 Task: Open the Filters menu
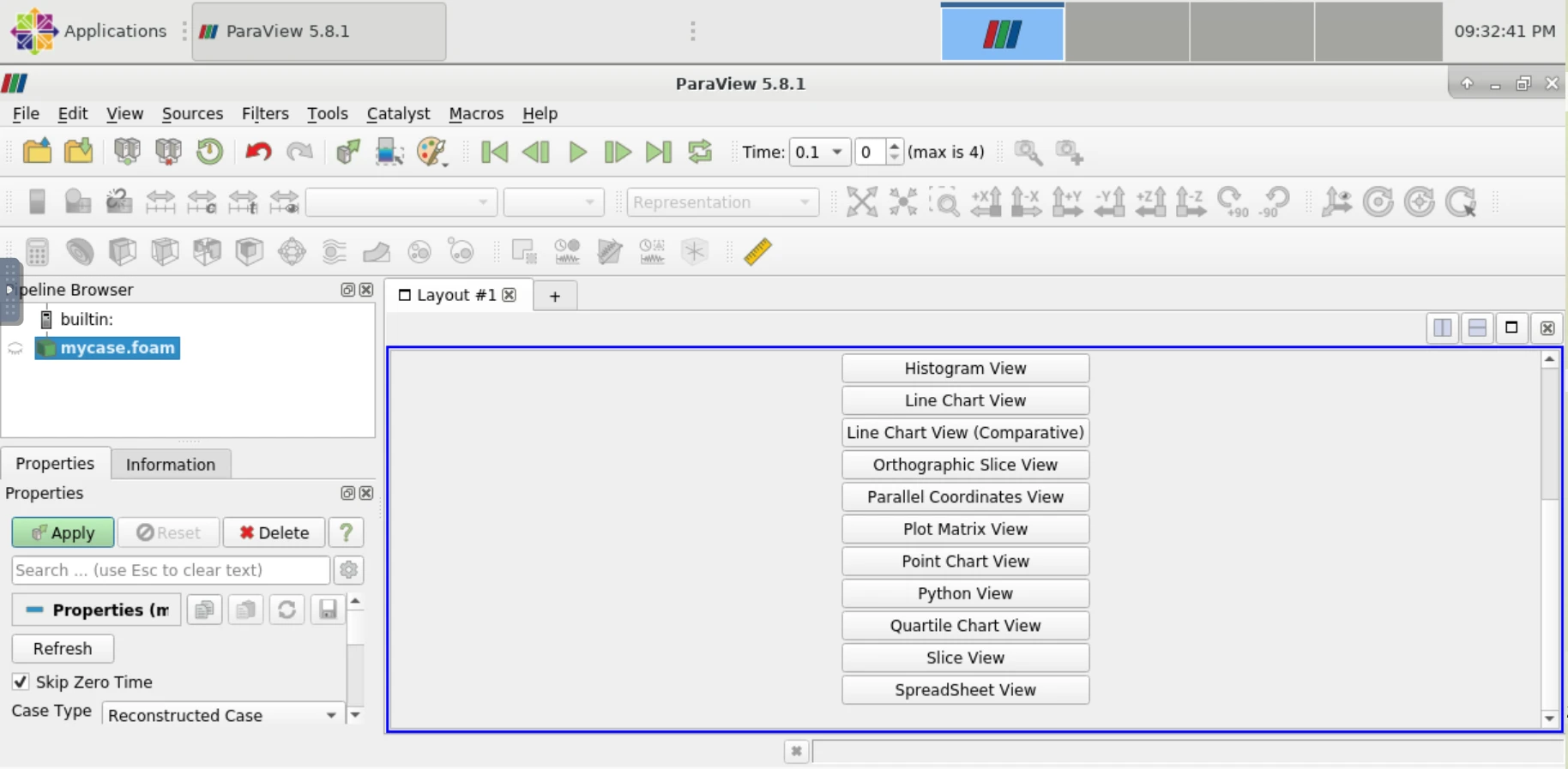tap(265, 113)
